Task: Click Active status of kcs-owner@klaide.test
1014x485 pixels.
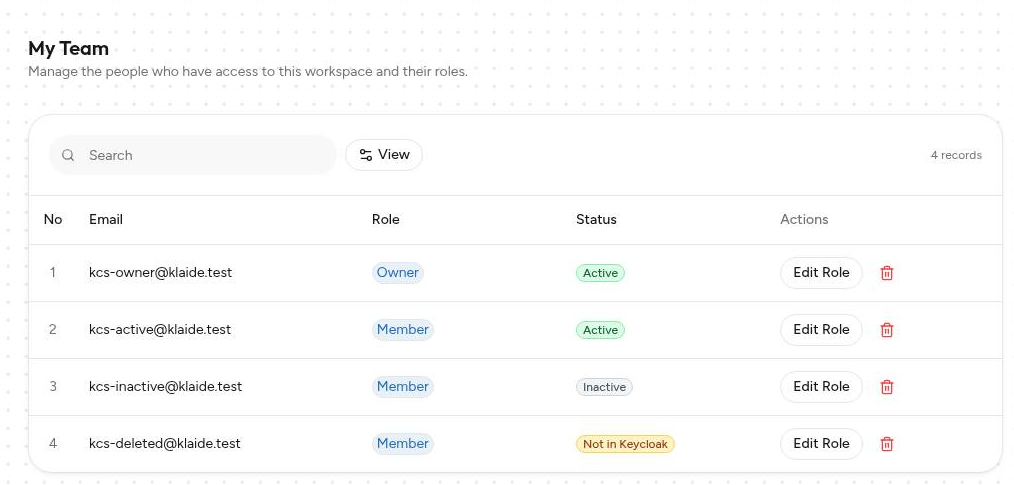Action: (x=600, y=273)
